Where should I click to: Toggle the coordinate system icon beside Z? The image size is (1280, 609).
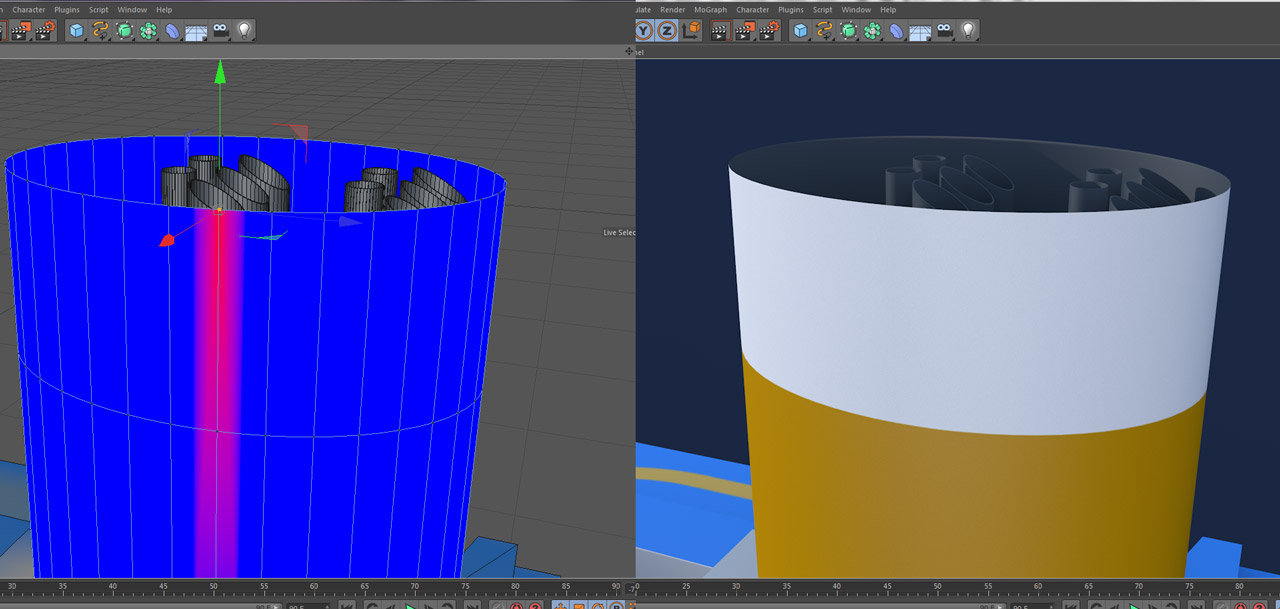pos(691,31)
